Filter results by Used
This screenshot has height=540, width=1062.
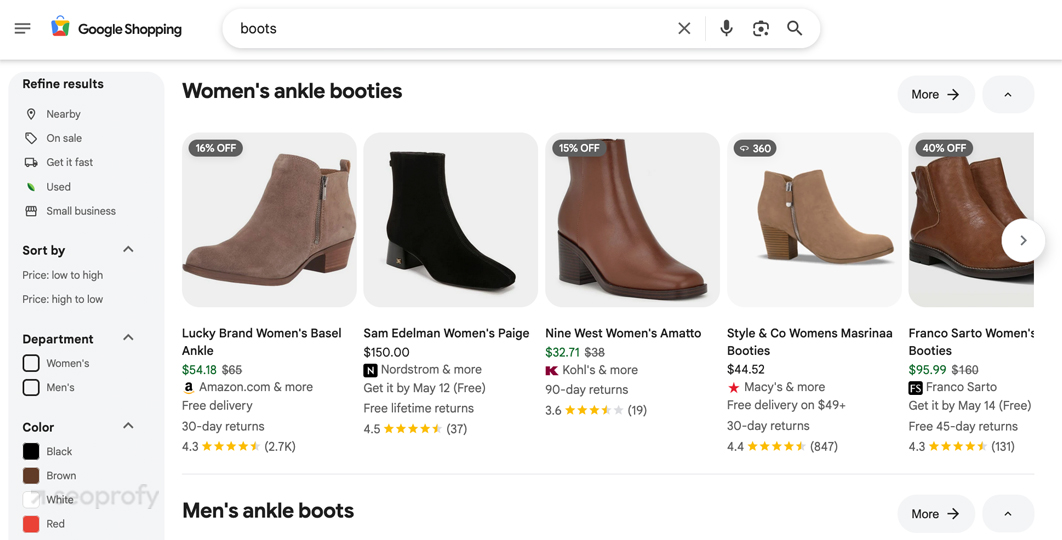pyautogui.click(x=58, y=187)
